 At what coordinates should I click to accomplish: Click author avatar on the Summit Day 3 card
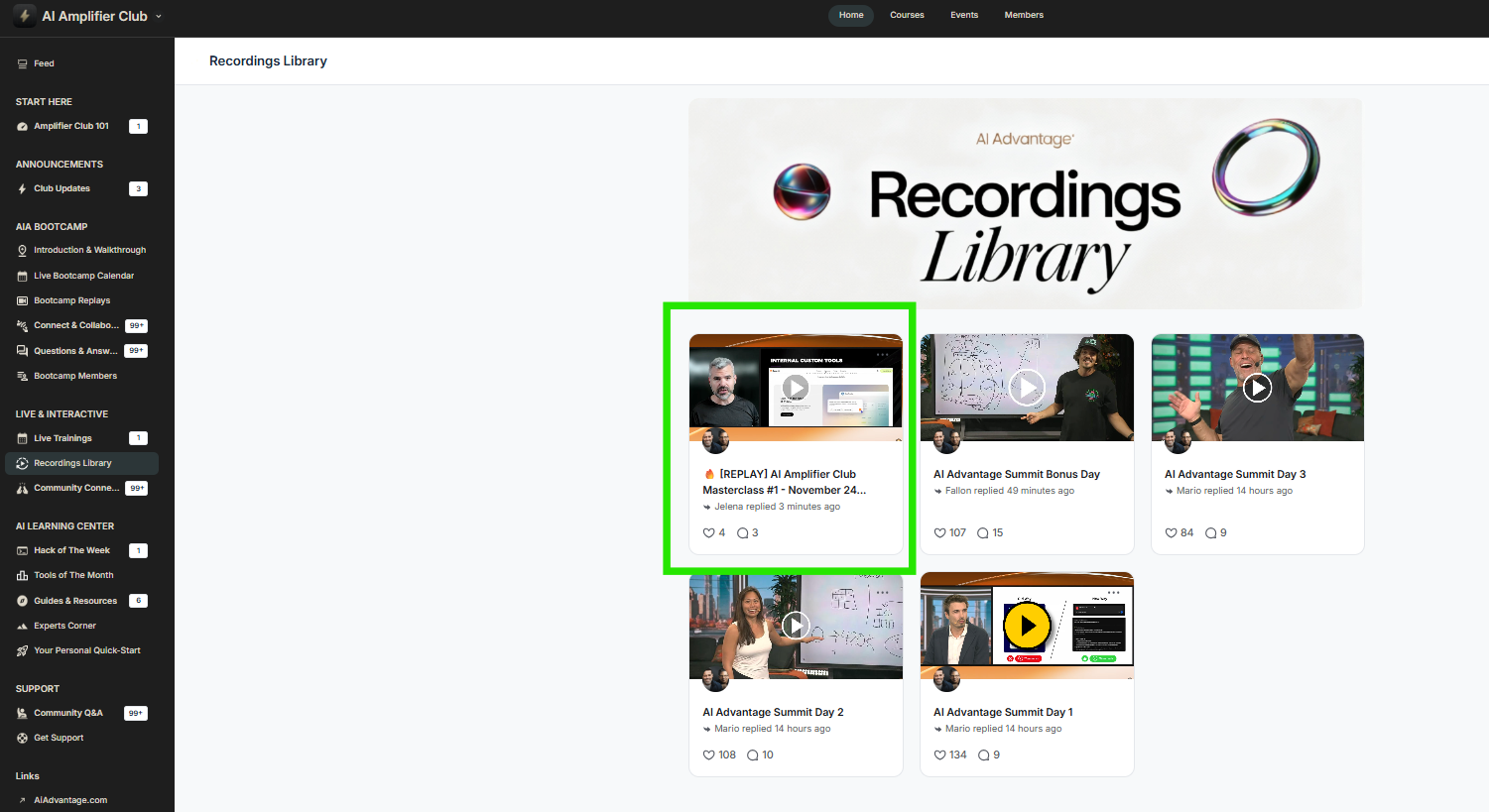(x=1178, y=440)
